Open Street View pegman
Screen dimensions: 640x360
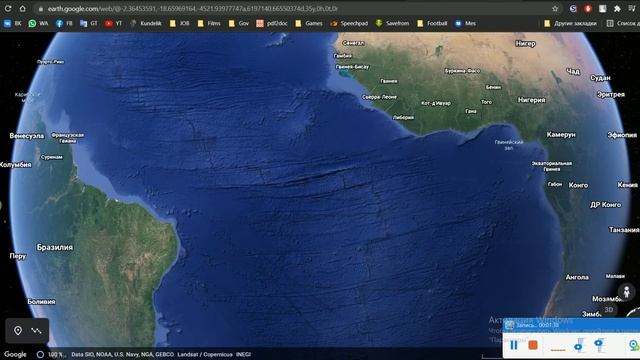click(627, 291)
